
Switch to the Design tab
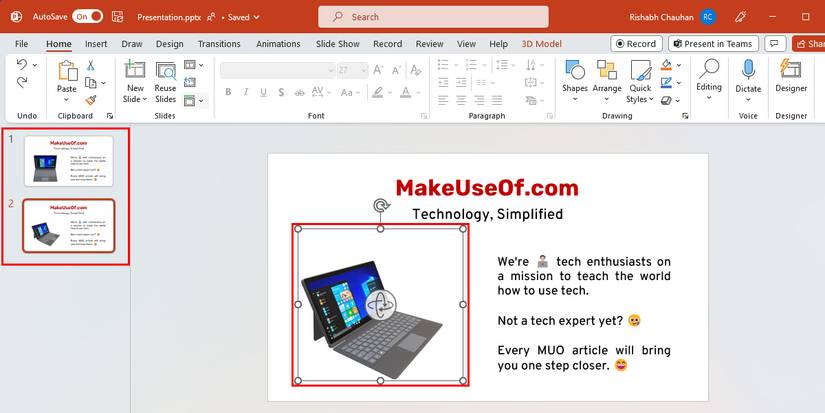(x=169, y=44)
